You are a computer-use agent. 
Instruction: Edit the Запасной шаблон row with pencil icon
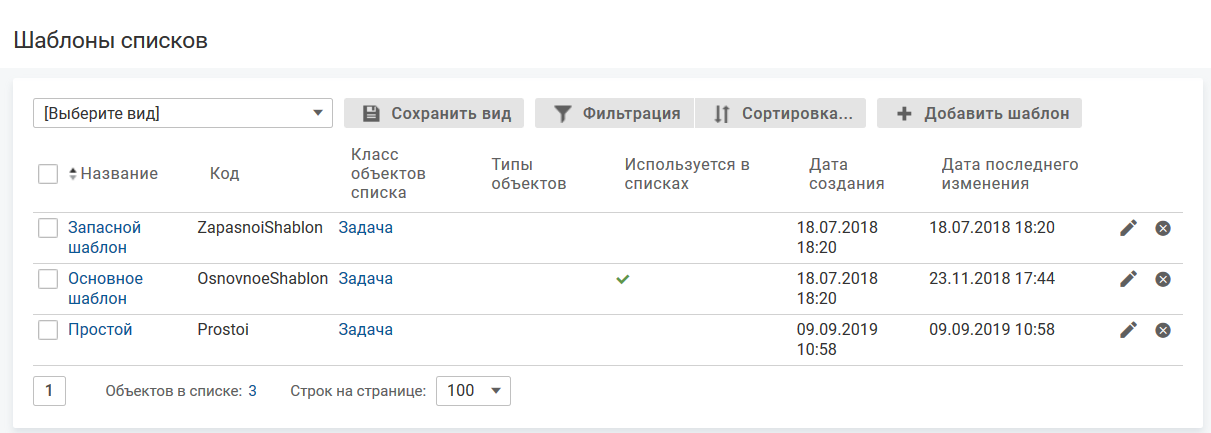pos(1128,228)
